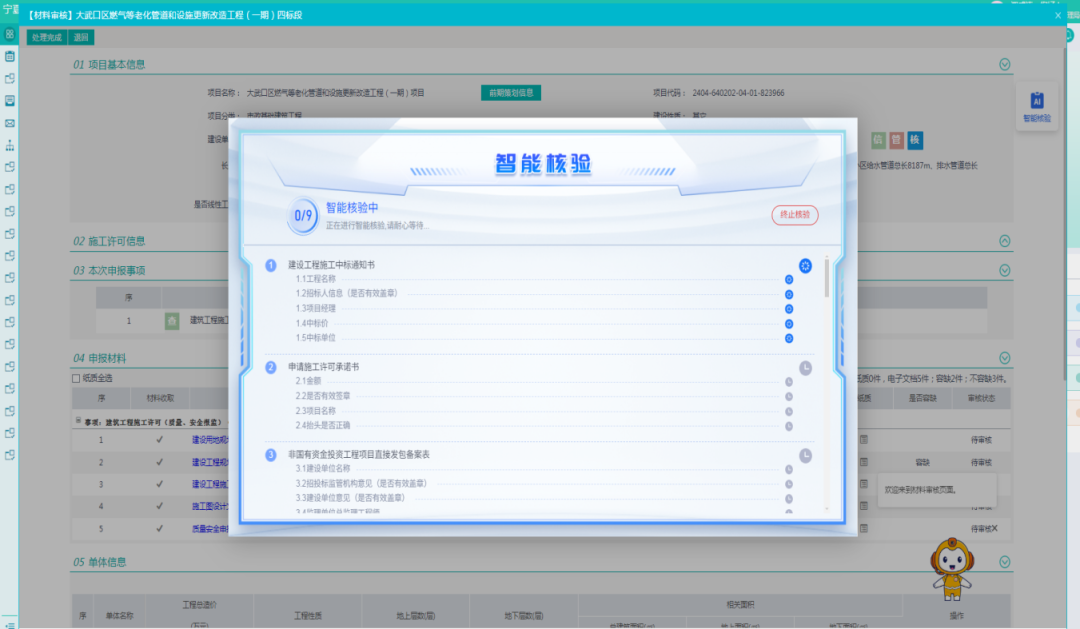Screen dimensions: 1080x629
Task: Click the 0/9 verification progress indicator
Action: point(303,215)
